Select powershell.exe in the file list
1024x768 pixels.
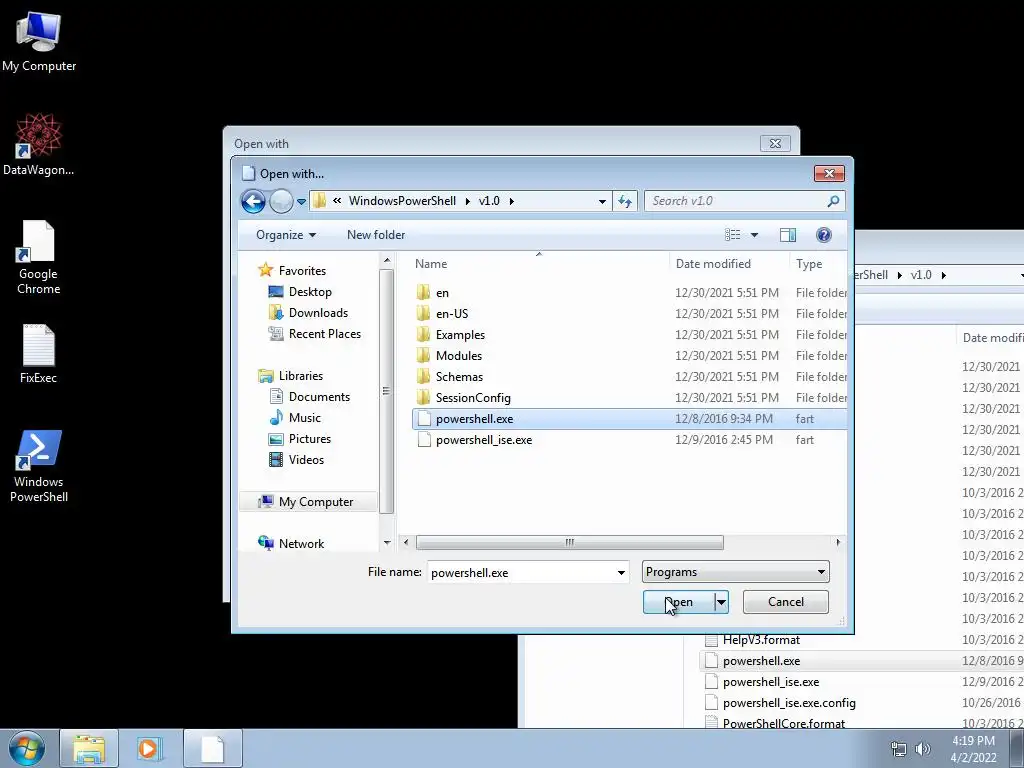point(630,419)
